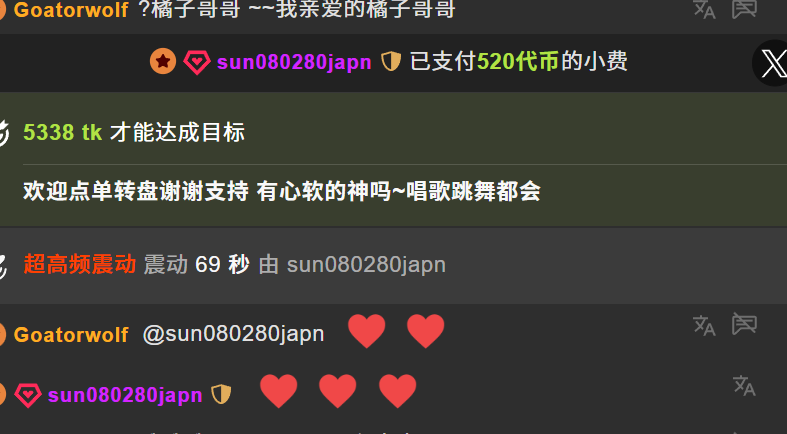Viewport: 787px width, 434px height.
Task: Click the 超高频震动 label
Action: (x=80, y=264)
